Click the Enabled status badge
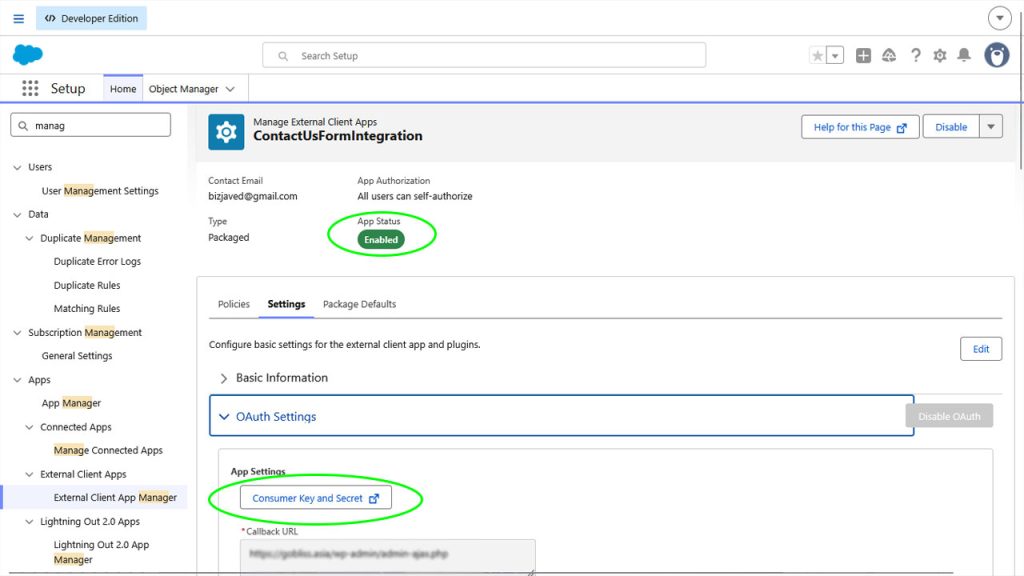Viewport: 1024px width, 576px height. coord(381,240)
